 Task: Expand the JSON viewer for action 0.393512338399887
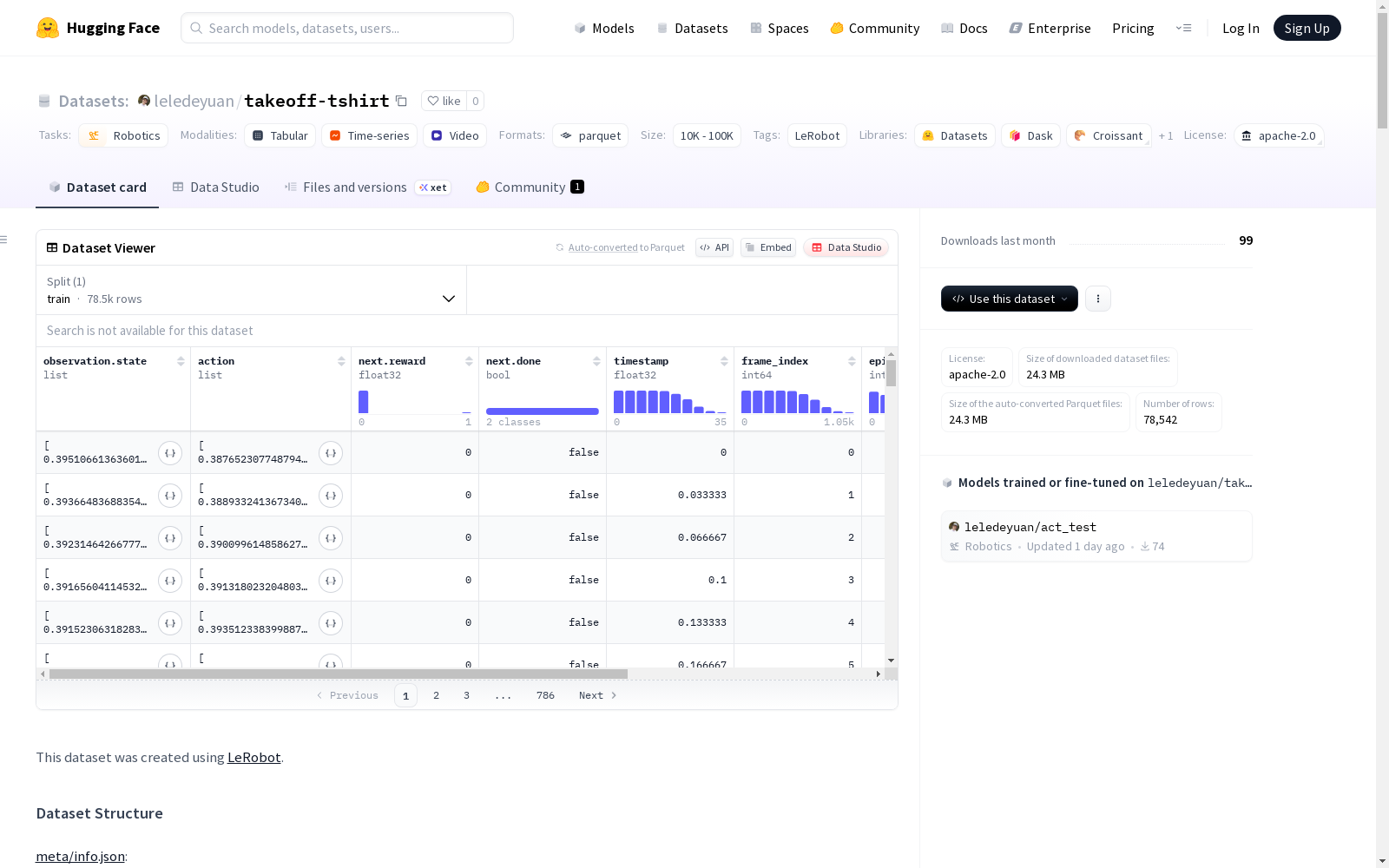[331, 623]
